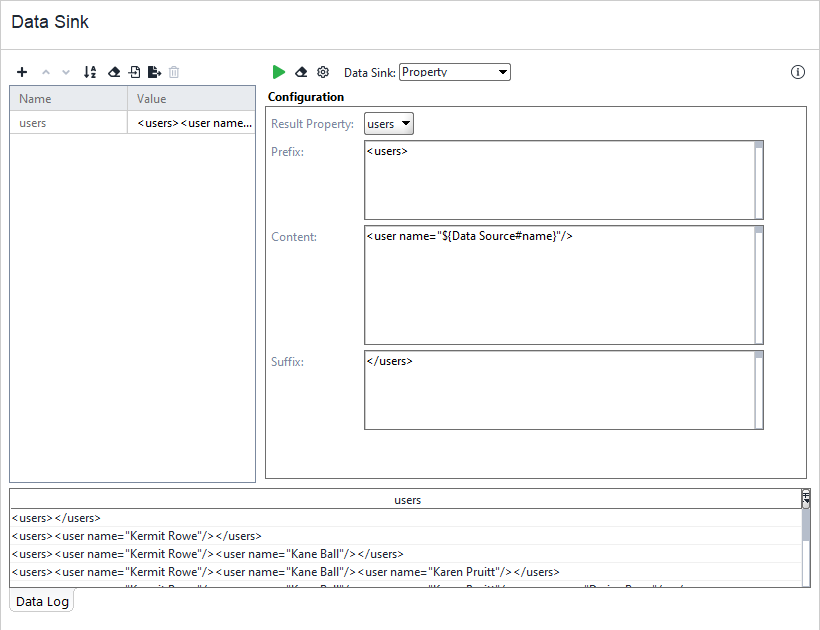The width and height of the screenshot is (820, 630).
Task: Click the users column header in log
Action: [406, 499]
